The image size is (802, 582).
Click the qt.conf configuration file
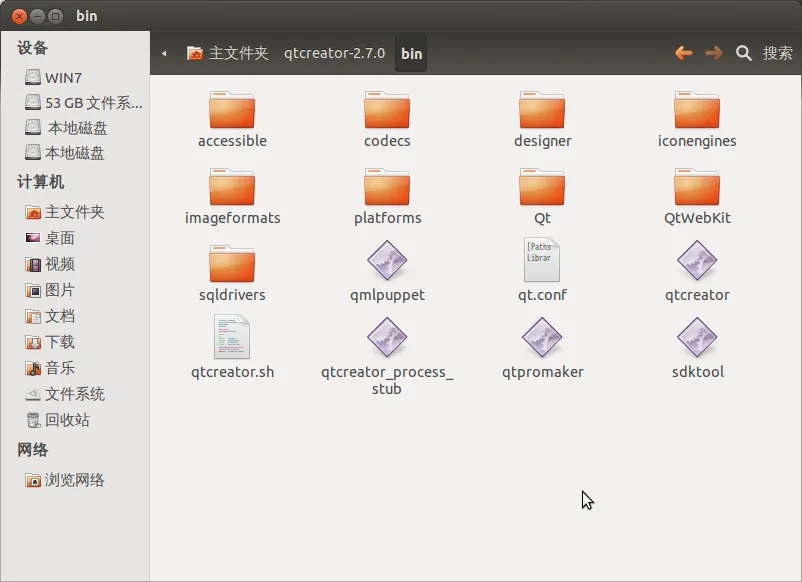(x=542, y=262)
